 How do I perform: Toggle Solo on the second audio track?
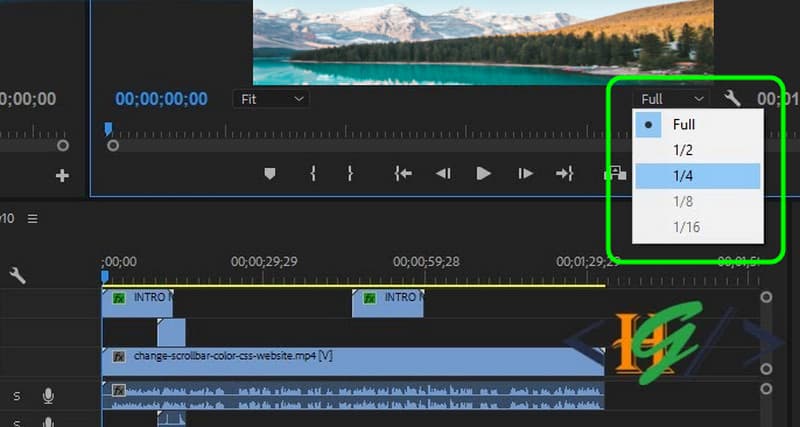click(x=17, y=419)
